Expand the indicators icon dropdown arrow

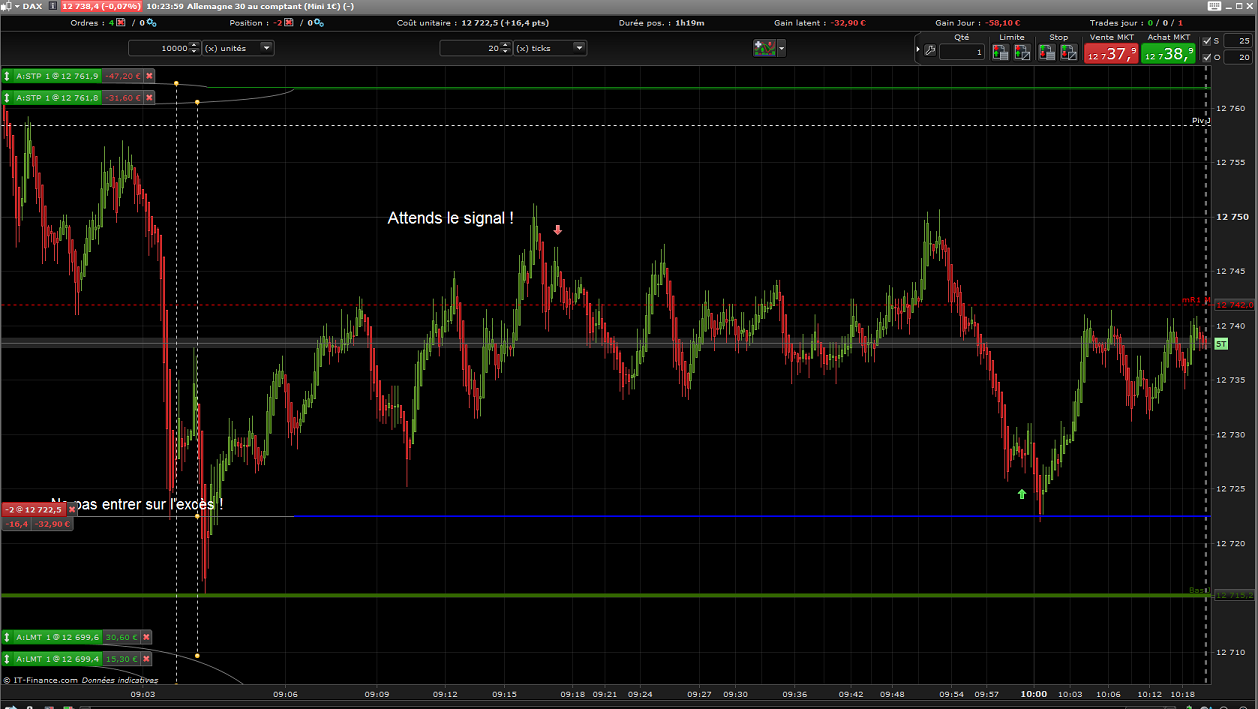click(x=782, y=48)
